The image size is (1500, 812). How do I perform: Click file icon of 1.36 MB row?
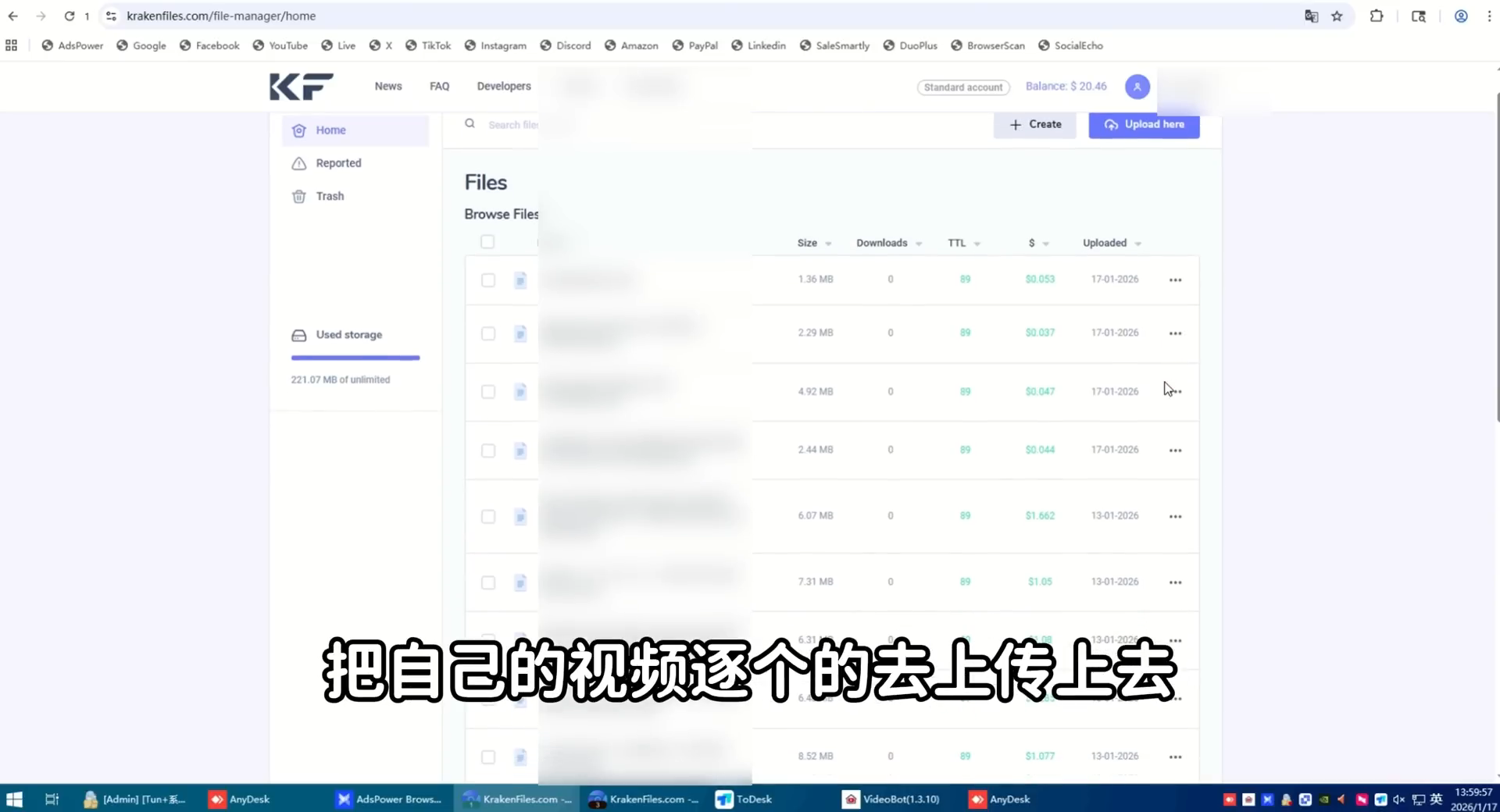(520, 280)
